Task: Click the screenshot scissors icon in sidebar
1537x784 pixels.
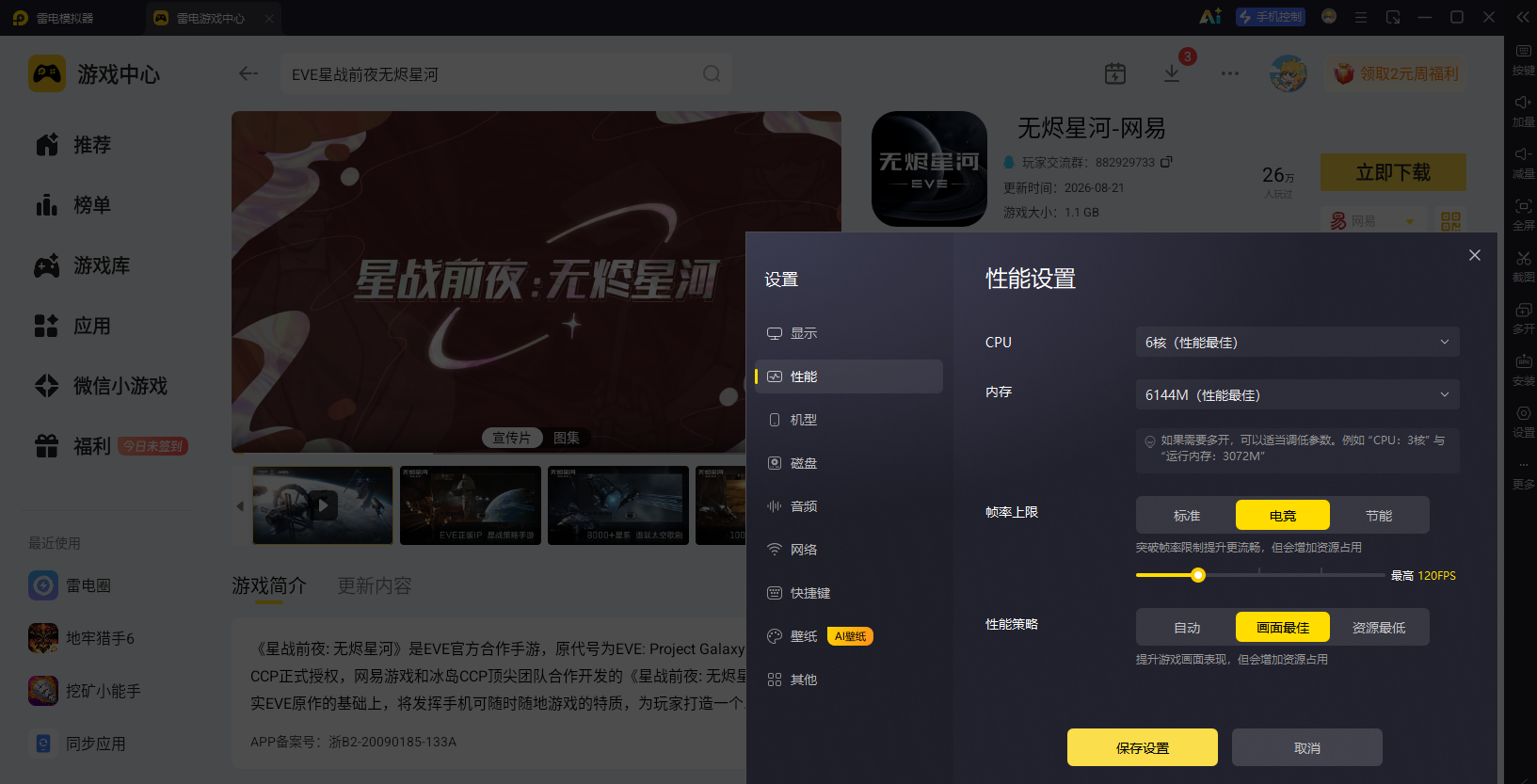Action: pyautogui.click(x=1524, y=264)
